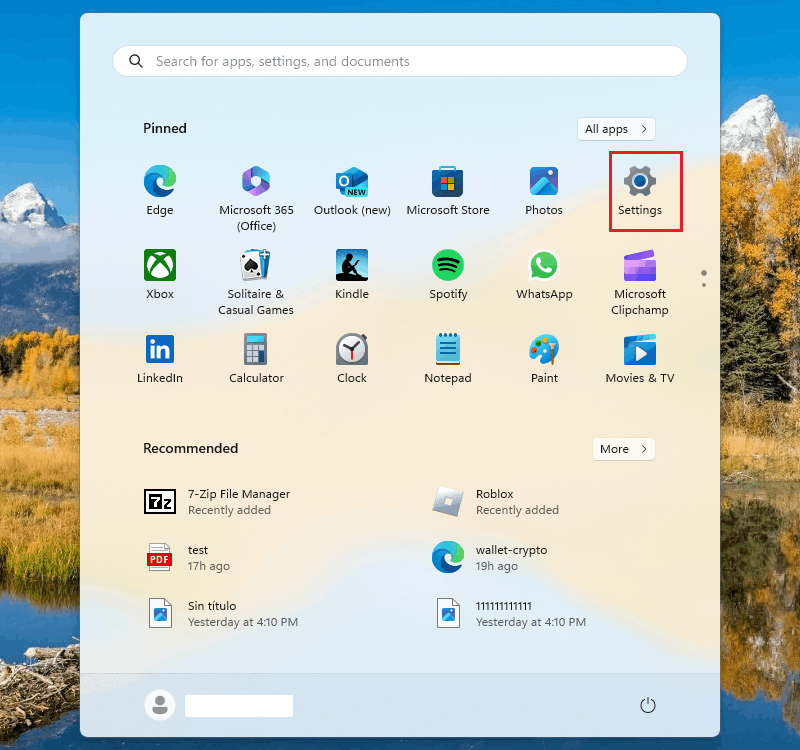Viewport: 800px width, 750px height.
Task: Open Outlook (new) mail app
Action: coord(352,190)
